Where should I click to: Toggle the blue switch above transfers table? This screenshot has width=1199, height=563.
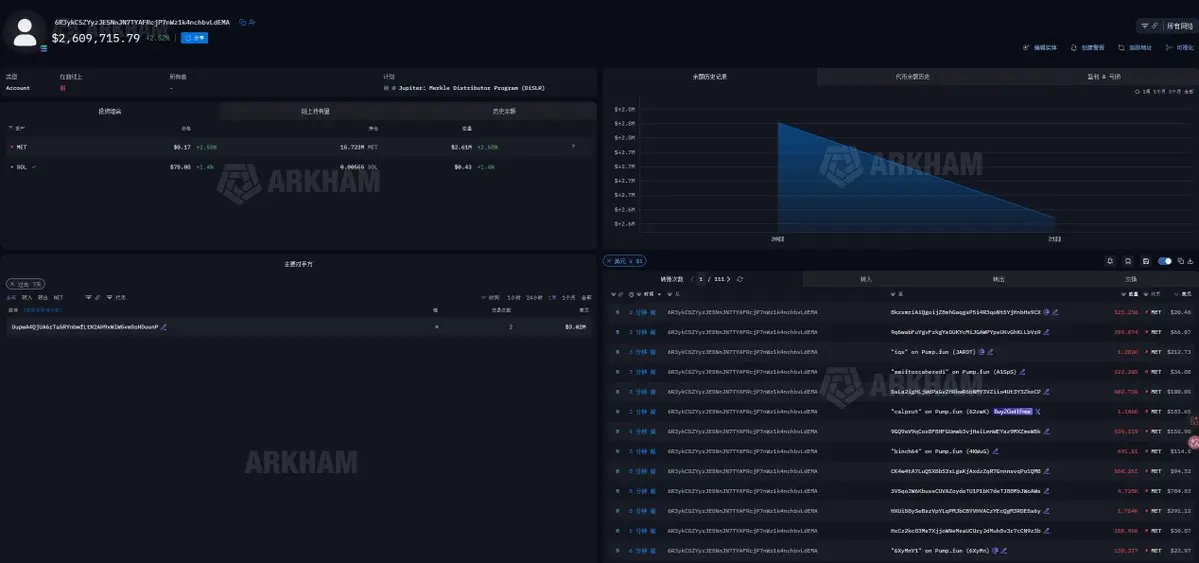point(1165,261)
